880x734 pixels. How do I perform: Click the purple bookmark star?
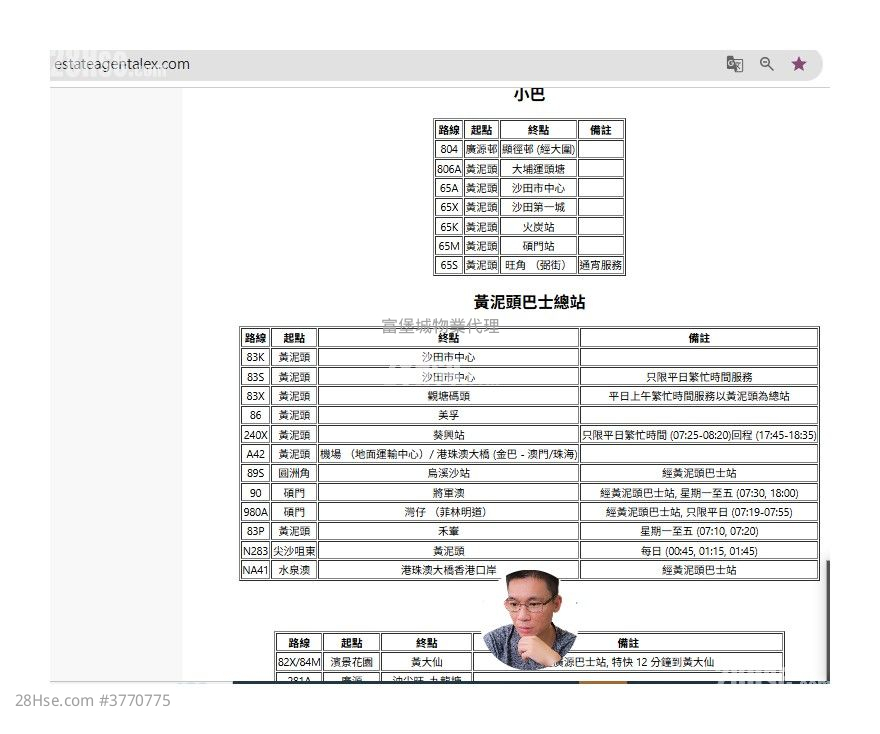click(x=798, y=63)
